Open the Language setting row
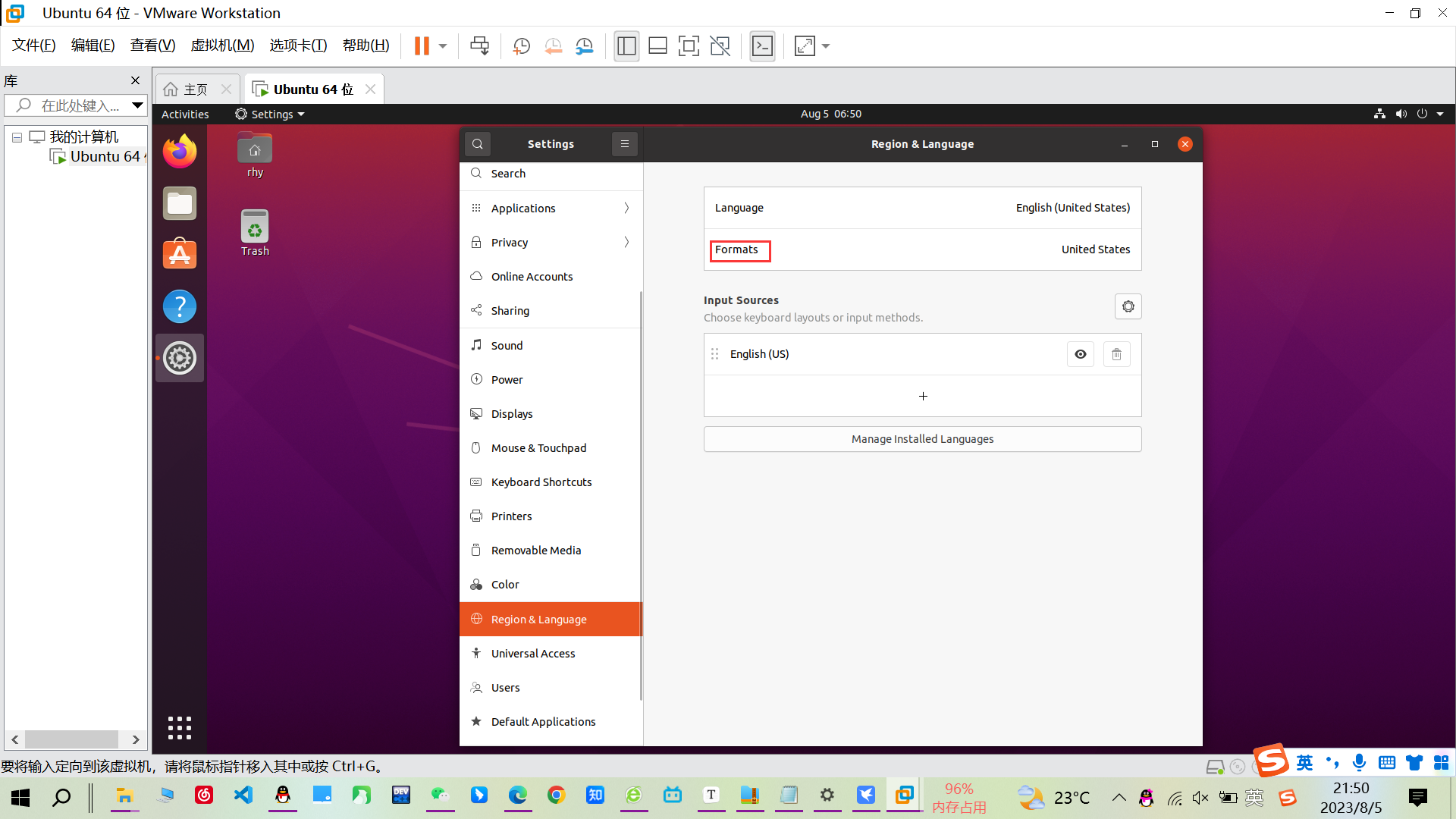Screen dimensions: 1456x819 923,208
